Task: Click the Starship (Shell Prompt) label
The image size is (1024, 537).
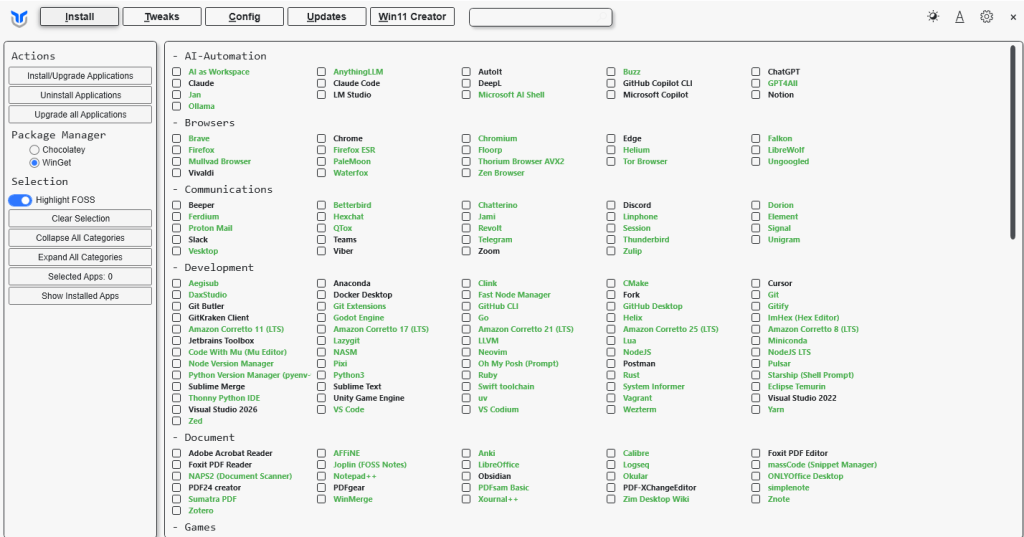Action: [810, 375]
